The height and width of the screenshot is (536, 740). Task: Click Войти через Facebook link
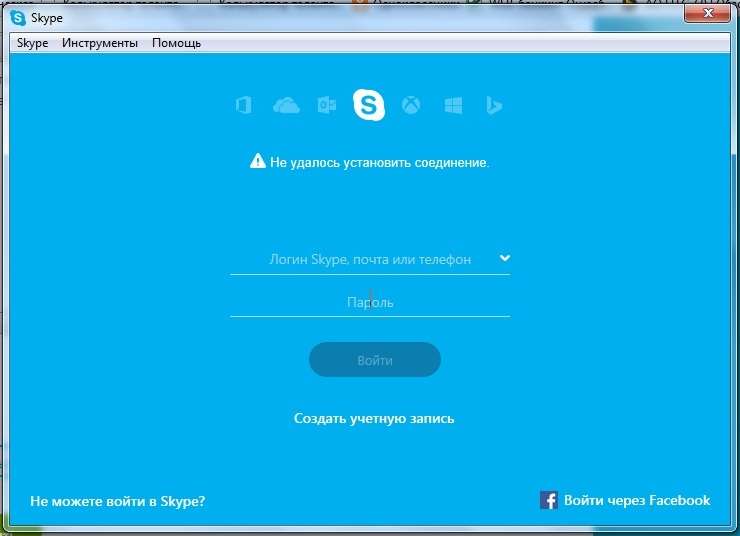(637, 500)
